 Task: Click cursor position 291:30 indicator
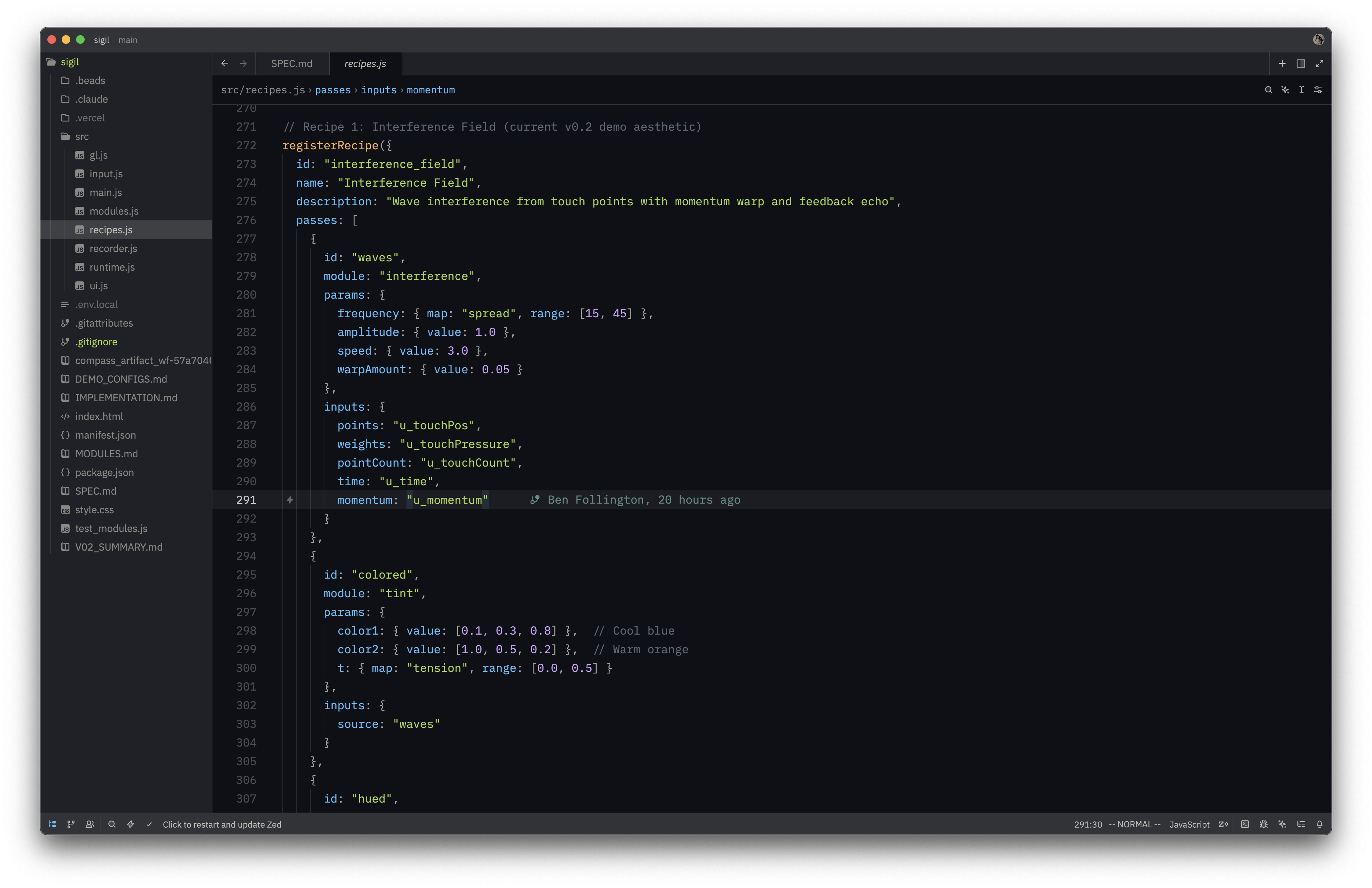click(1087, 824)
